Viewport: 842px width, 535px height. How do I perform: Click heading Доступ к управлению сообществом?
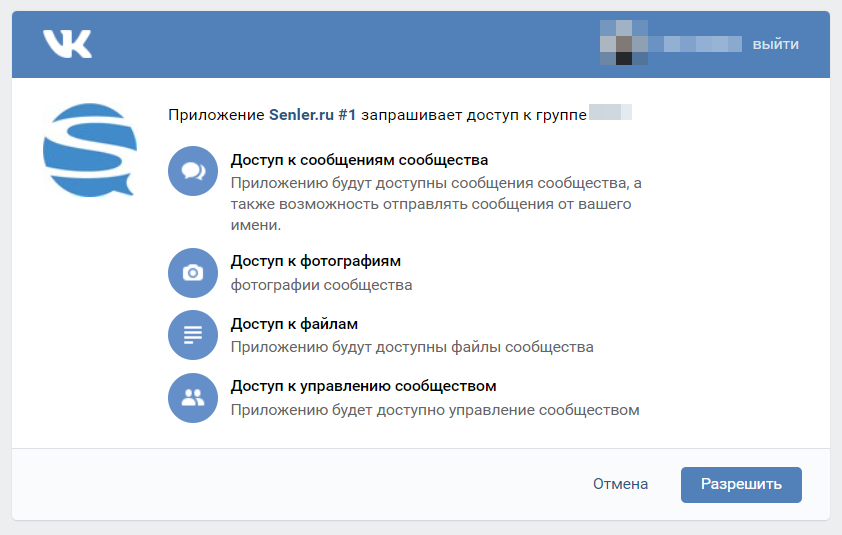[364, 386]
